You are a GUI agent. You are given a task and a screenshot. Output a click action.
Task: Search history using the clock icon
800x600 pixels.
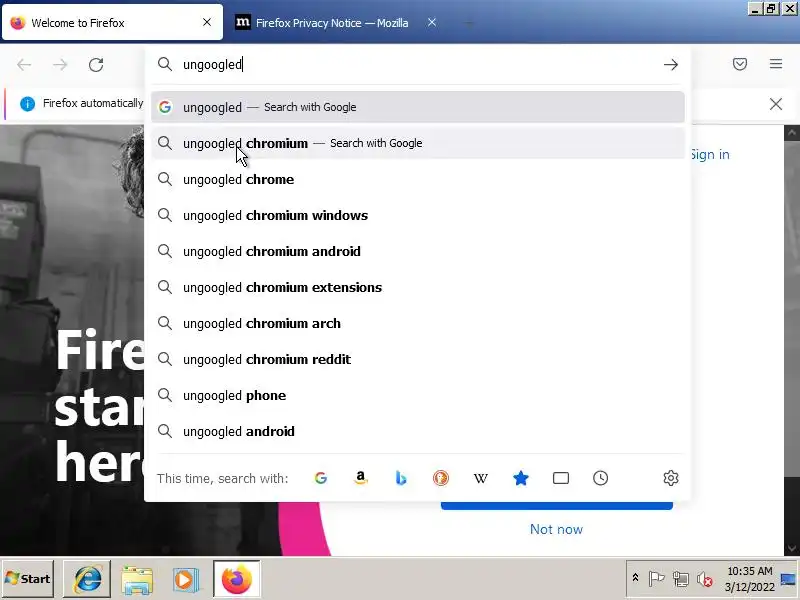click(x=601, y=478)
